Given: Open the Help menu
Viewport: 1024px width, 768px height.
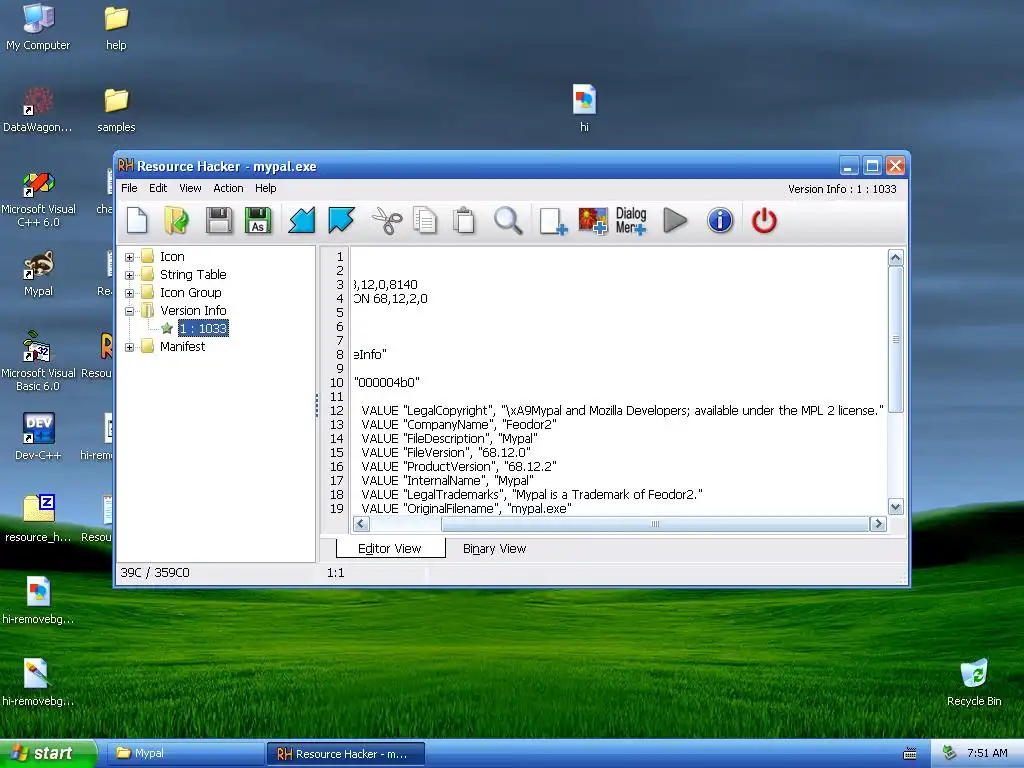Looking at the screenshot, I should pyautogui.click(x=266, y=188).
